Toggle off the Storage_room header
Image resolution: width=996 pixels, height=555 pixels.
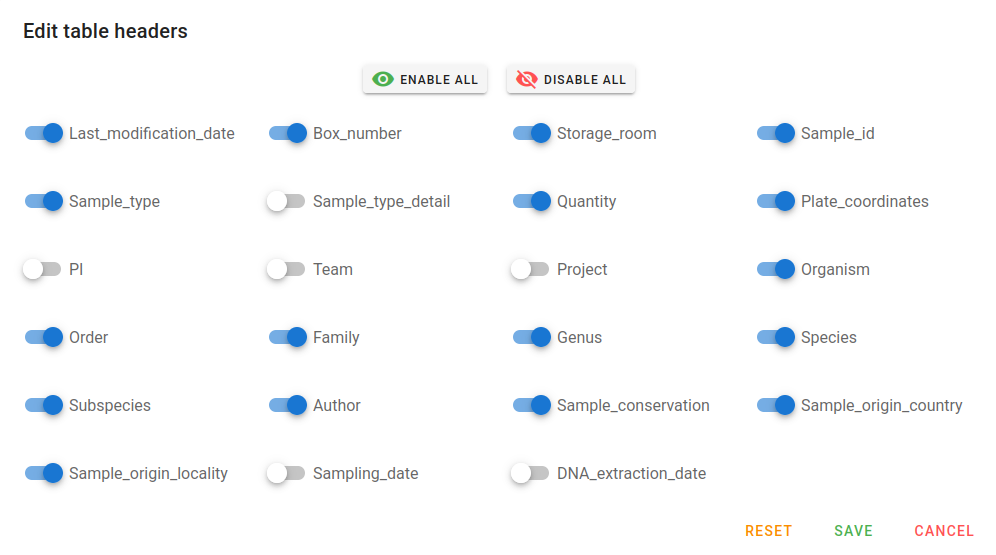coord(532,133)
